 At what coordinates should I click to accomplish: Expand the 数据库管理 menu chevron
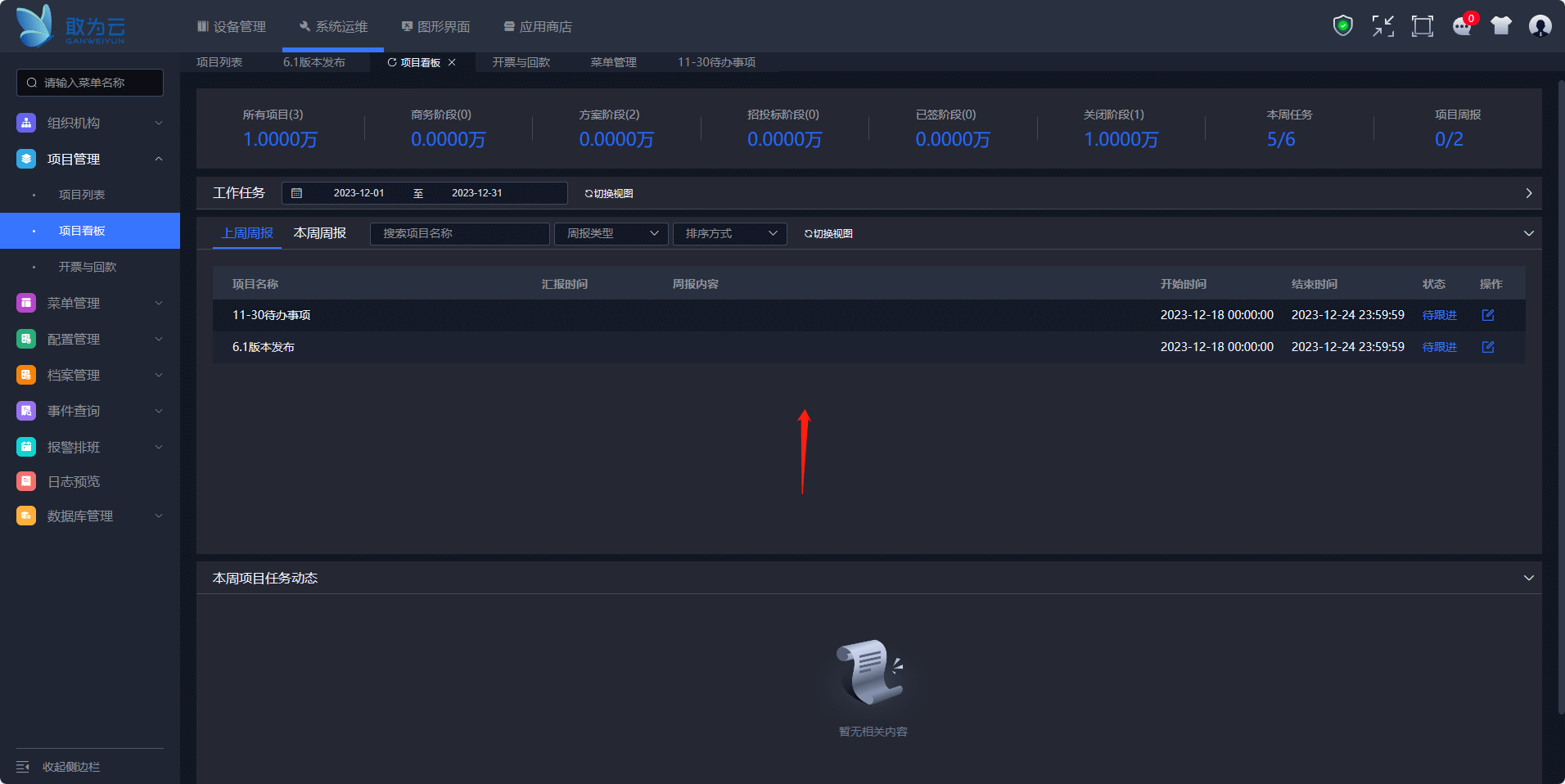pos(159,516)
